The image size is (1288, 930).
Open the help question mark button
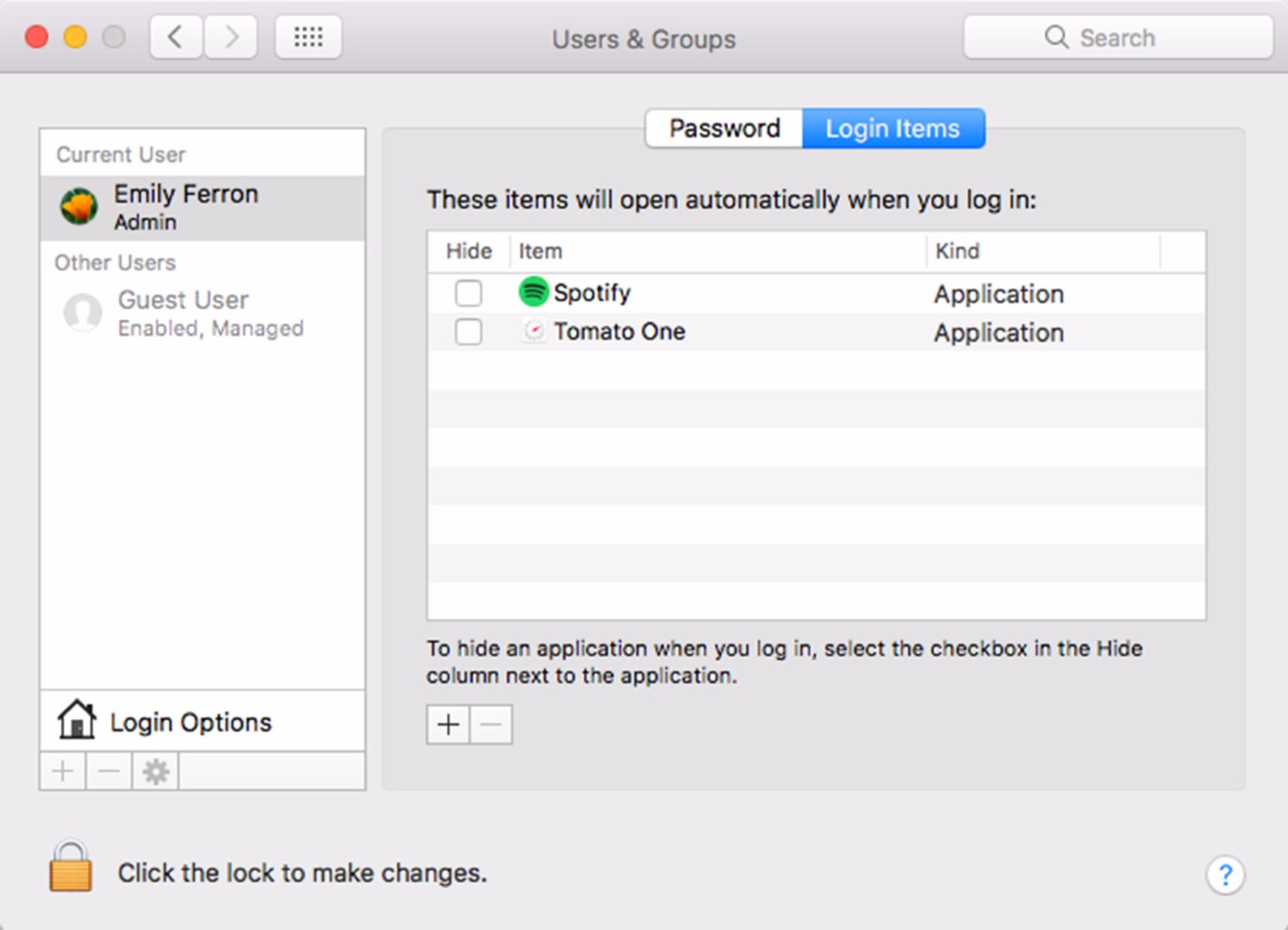pos(1225,874)
